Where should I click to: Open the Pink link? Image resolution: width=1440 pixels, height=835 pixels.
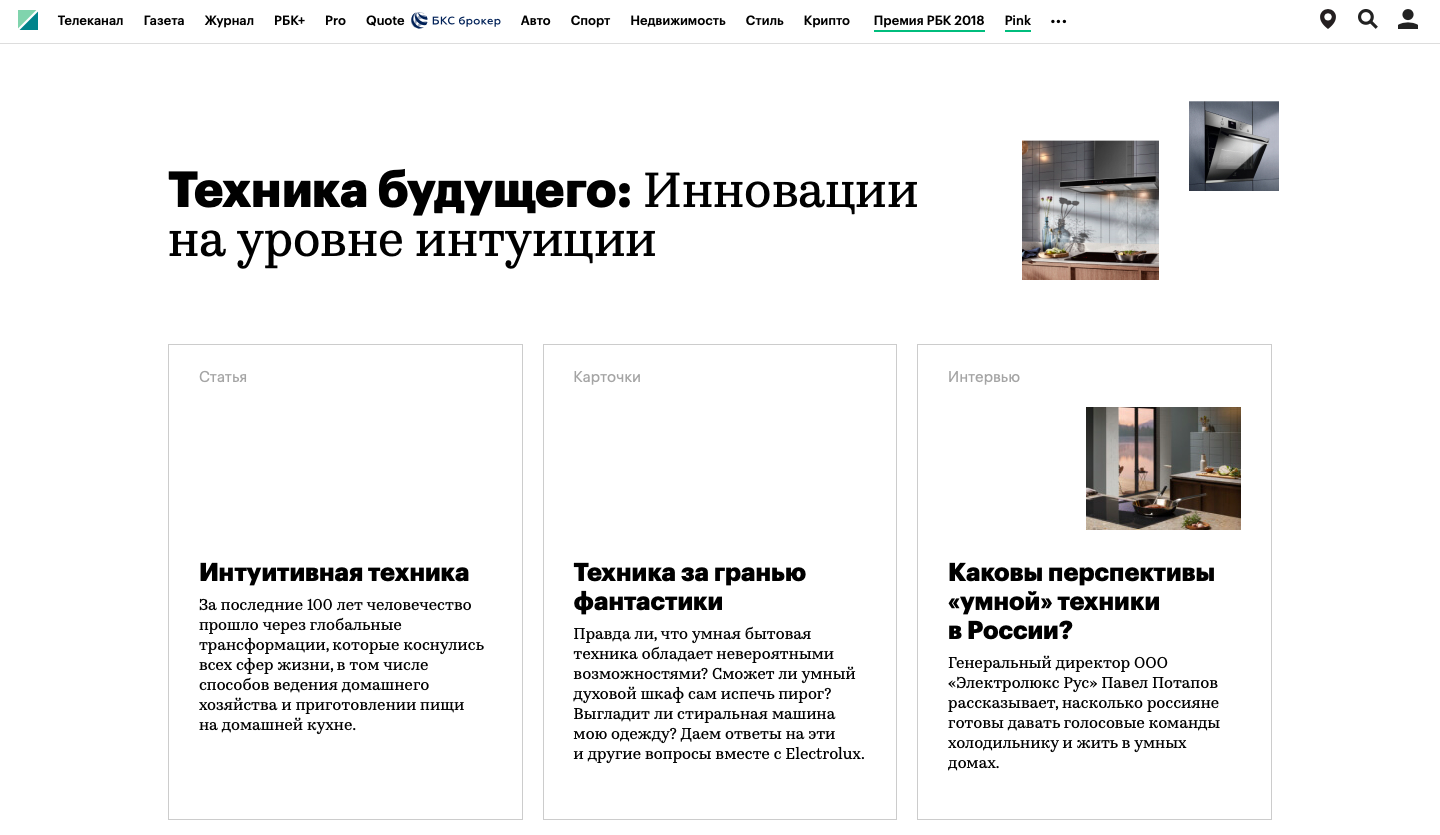pos(1018,20)
